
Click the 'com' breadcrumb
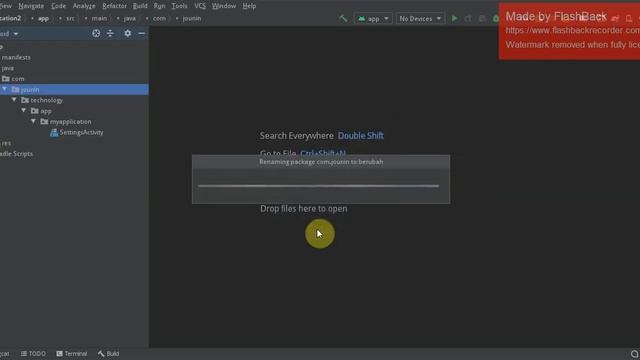point(159,18)
